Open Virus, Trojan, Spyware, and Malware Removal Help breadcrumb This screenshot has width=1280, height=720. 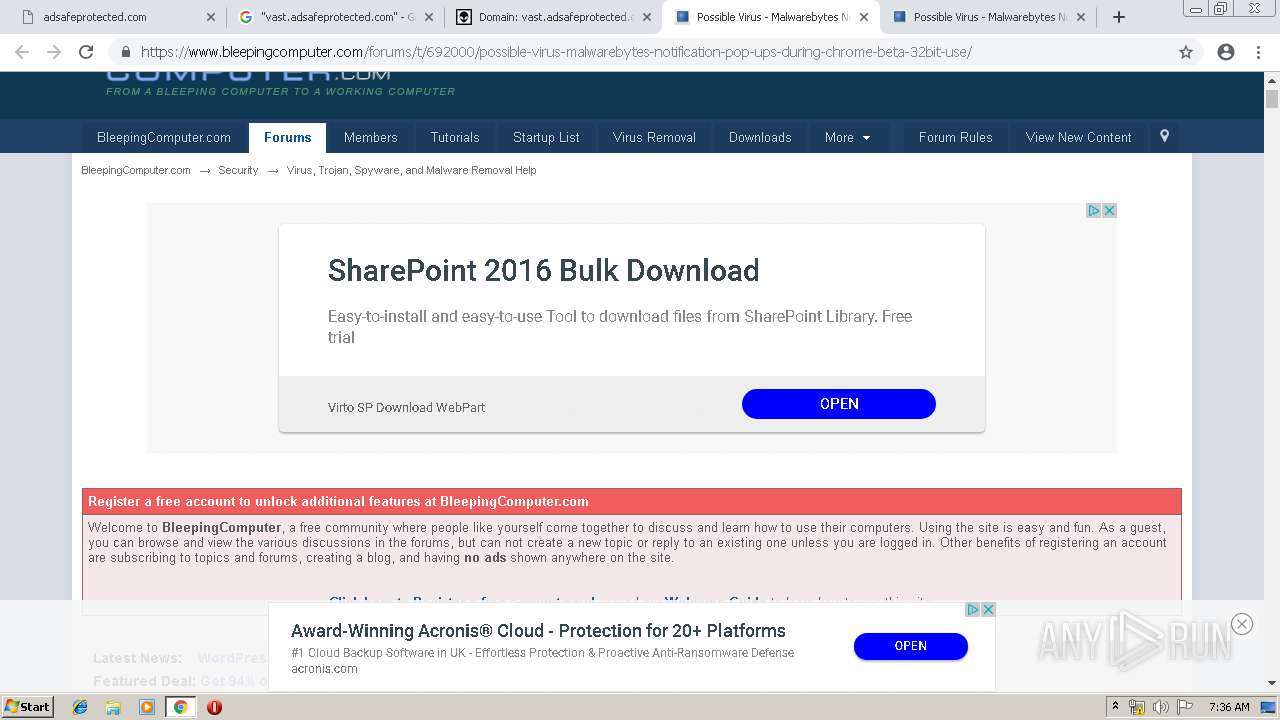click(412, 170)
